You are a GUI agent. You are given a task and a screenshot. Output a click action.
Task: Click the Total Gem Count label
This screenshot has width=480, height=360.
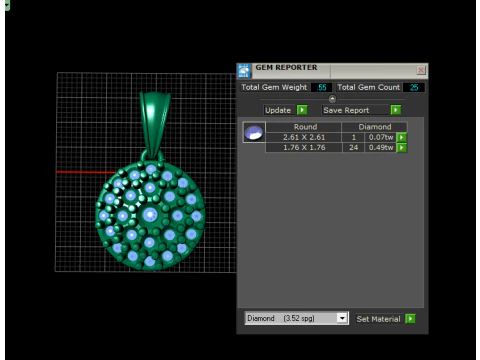[x=368, y=87]
